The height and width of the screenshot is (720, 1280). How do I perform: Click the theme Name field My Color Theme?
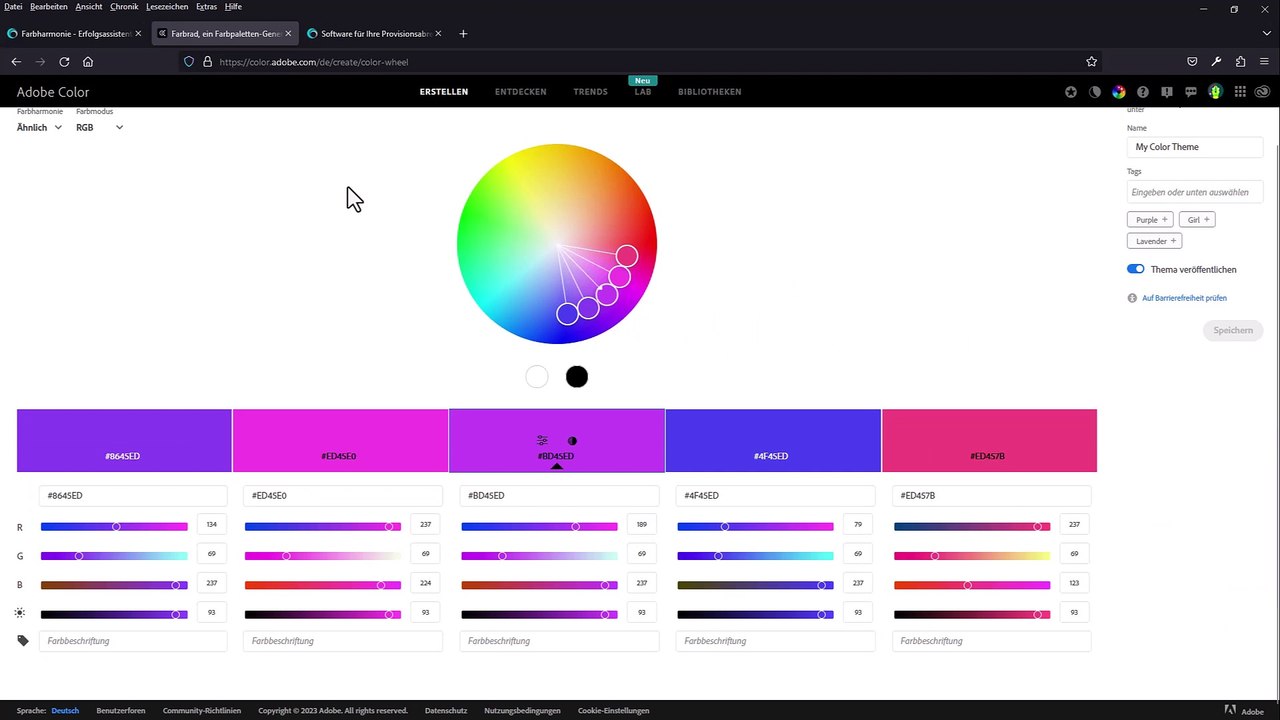(x=1195, y=147)
